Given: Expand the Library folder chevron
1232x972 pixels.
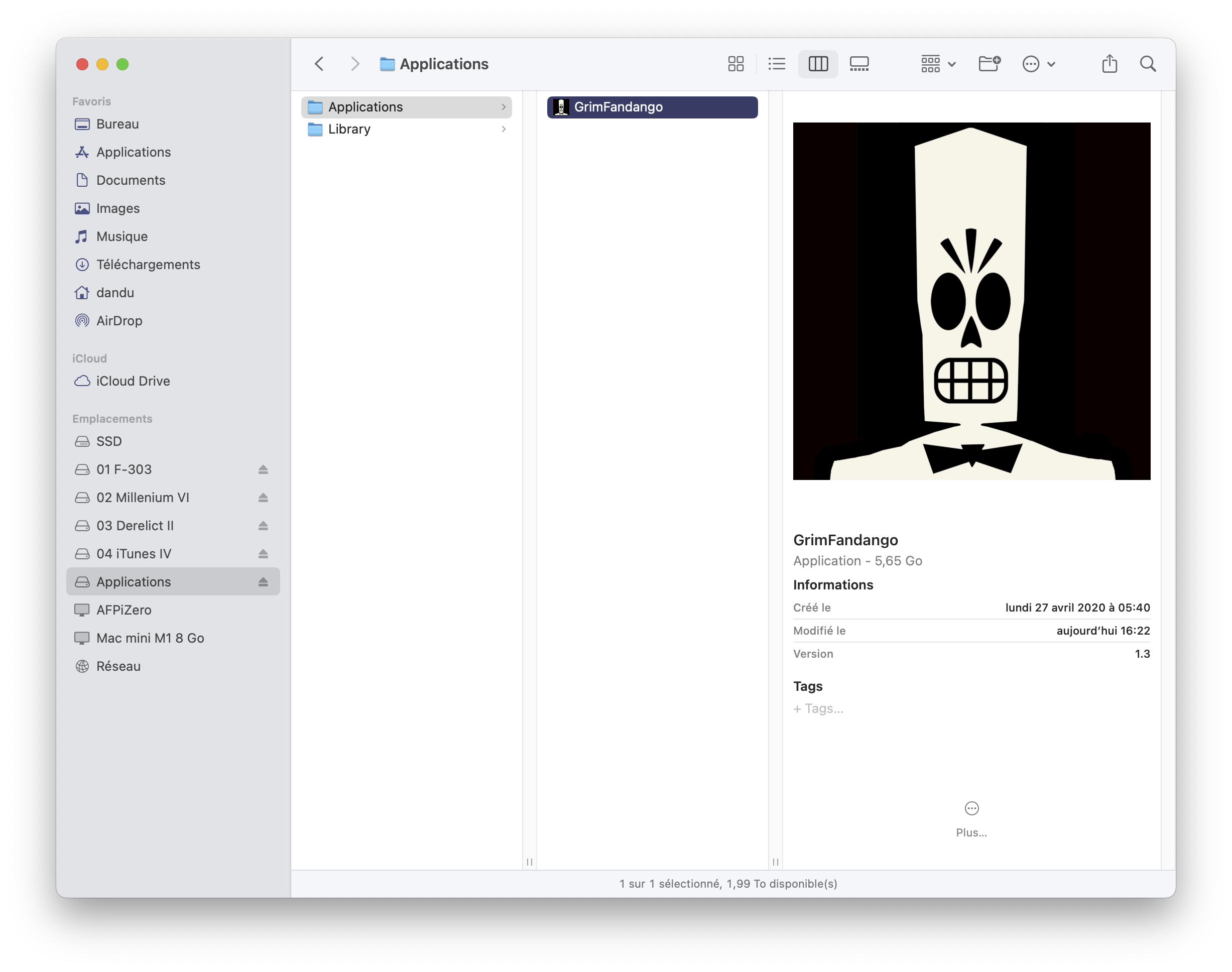Looking at the screenshot, I should coord(504,129).
